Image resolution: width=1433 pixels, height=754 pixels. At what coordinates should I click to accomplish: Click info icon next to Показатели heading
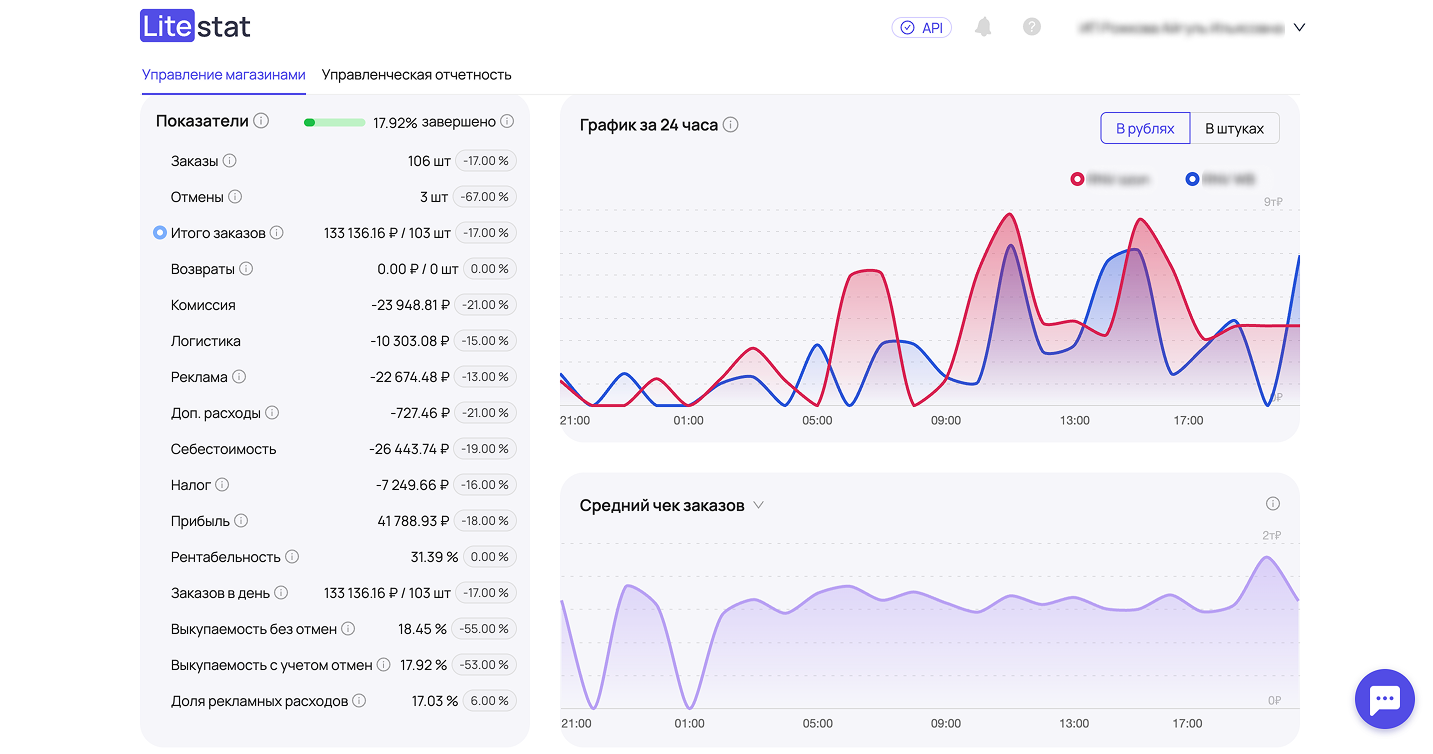pos(261,121)
